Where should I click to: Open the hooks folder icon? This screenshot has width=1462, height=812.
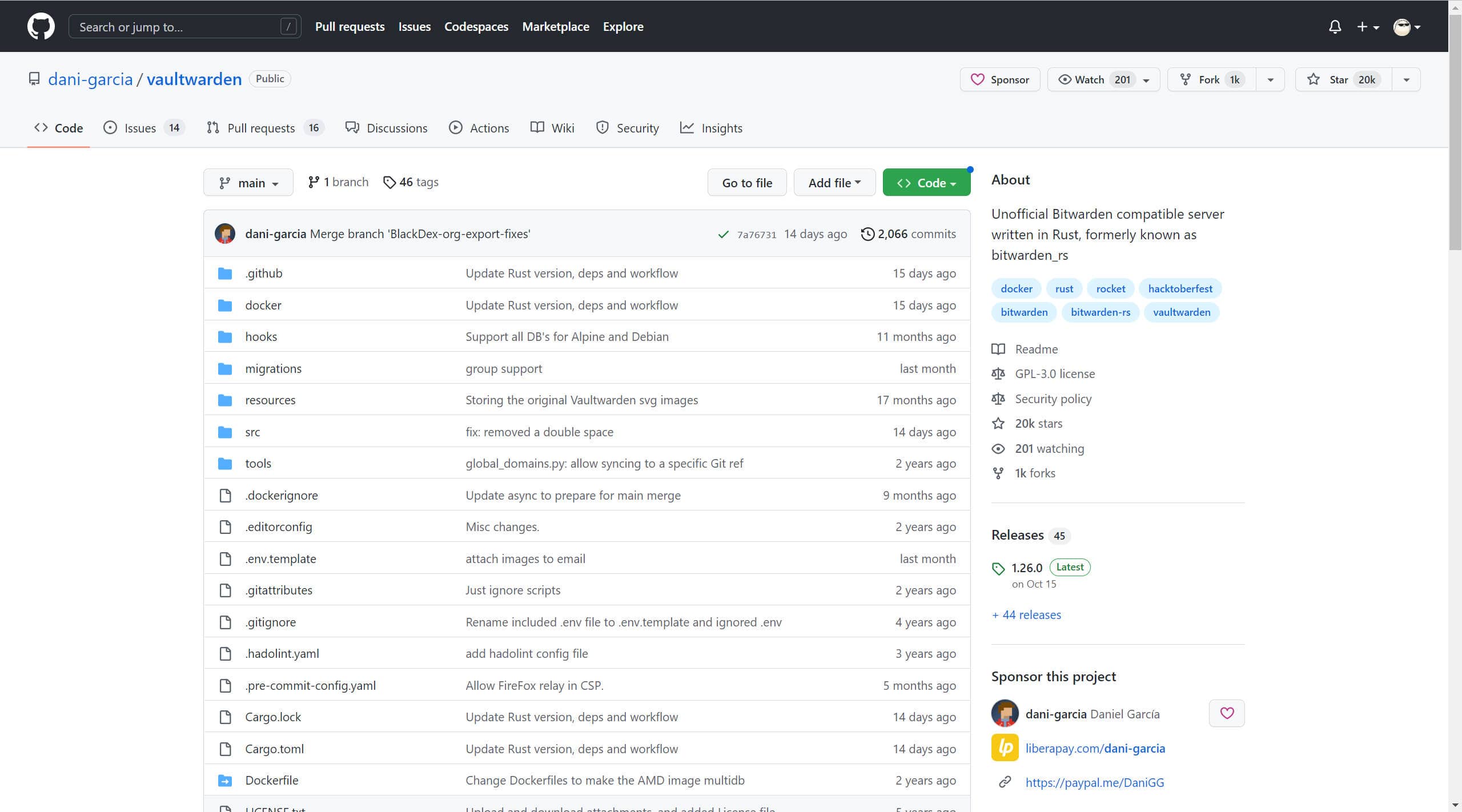click(225, 337)
